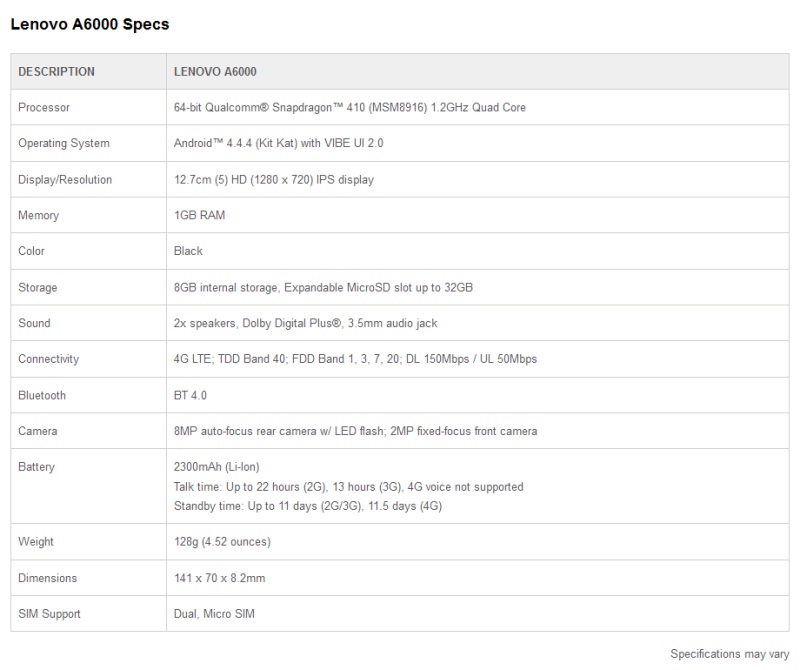This screenshot has width=800, height=670.
Task: Select the Standby time battery line
Action: coord(308,506)
